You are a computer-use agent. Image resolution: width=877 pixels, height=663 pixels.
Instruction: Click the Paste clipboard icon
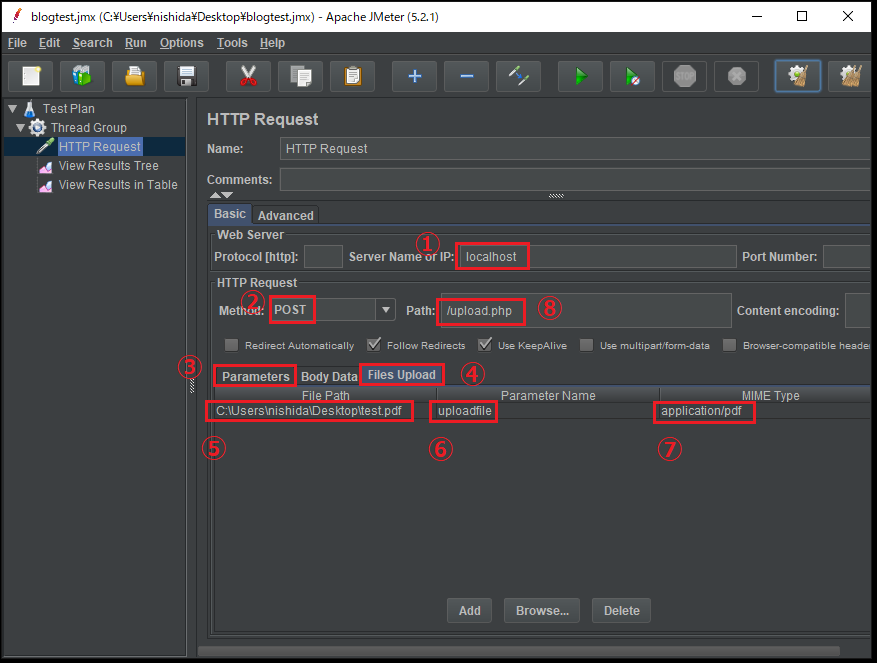[352, 76]
